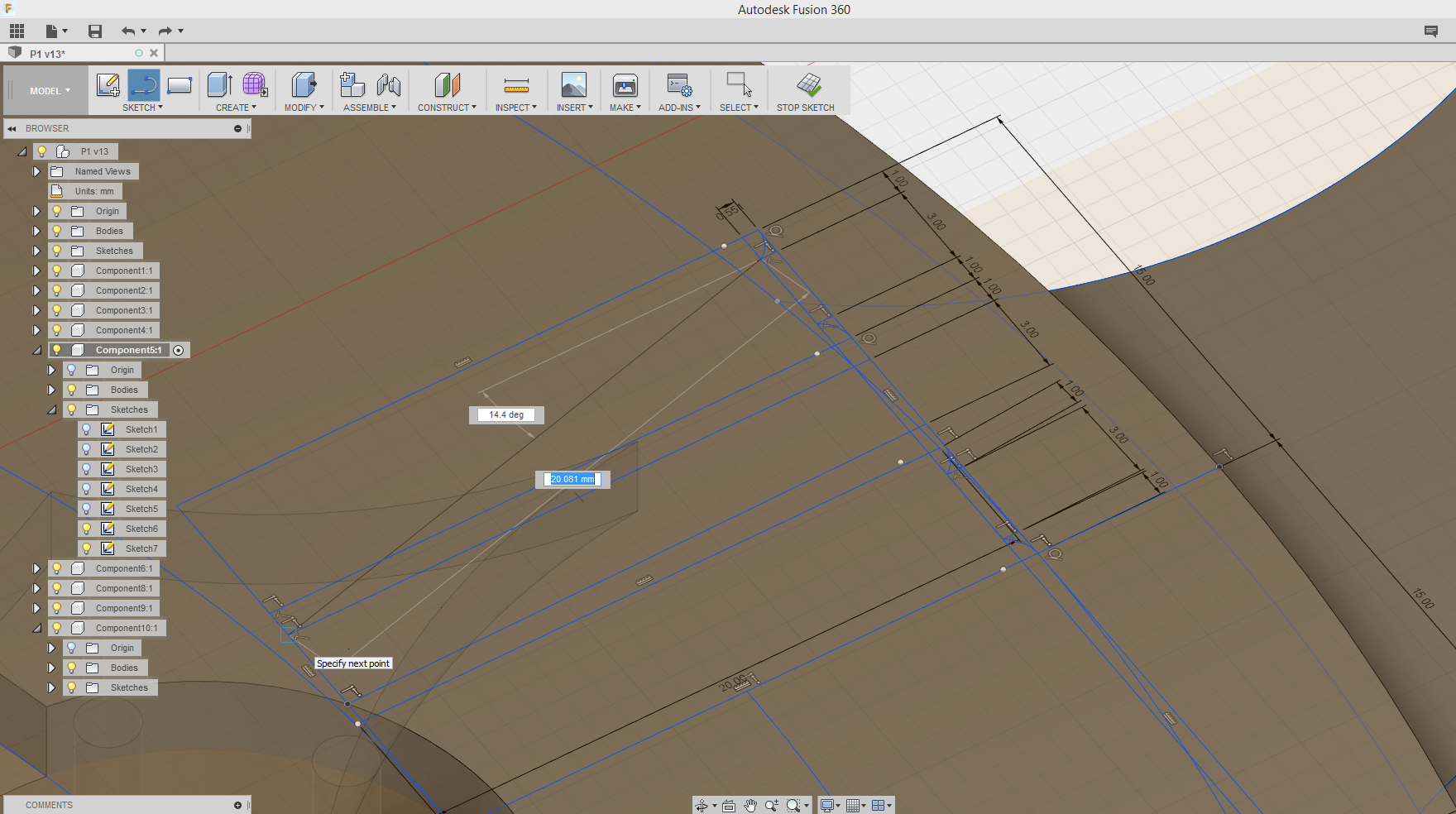The width and height of the screenshot is (1456, 814).
Task: Expand the Component2:1 tree node
Action: [x=36, y=290]
